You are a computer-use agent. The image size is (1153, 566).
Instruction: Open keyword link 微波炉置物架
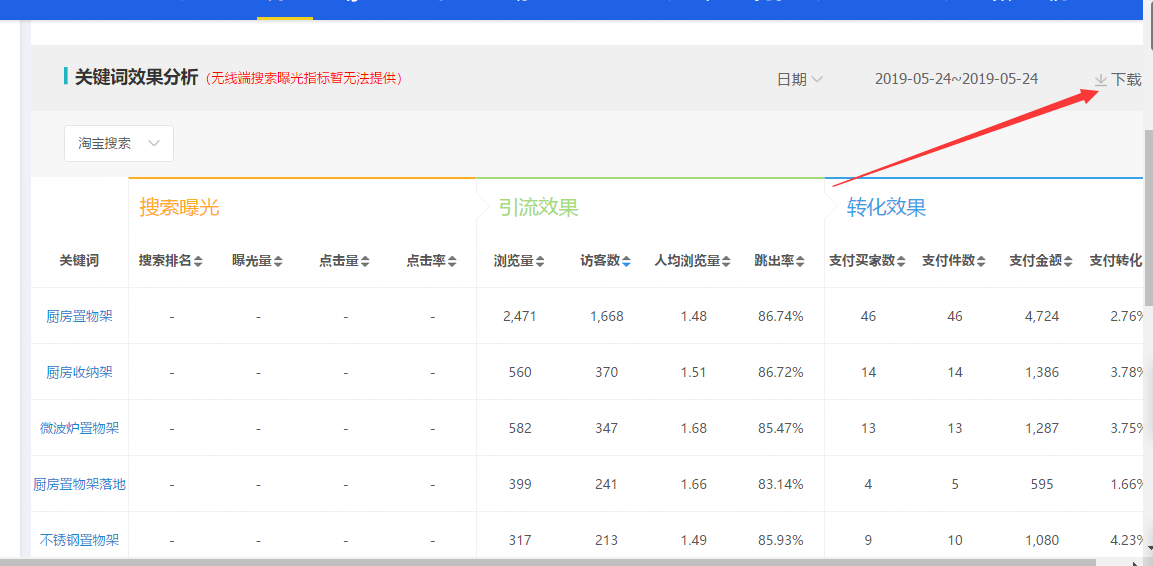pos(79,428)
